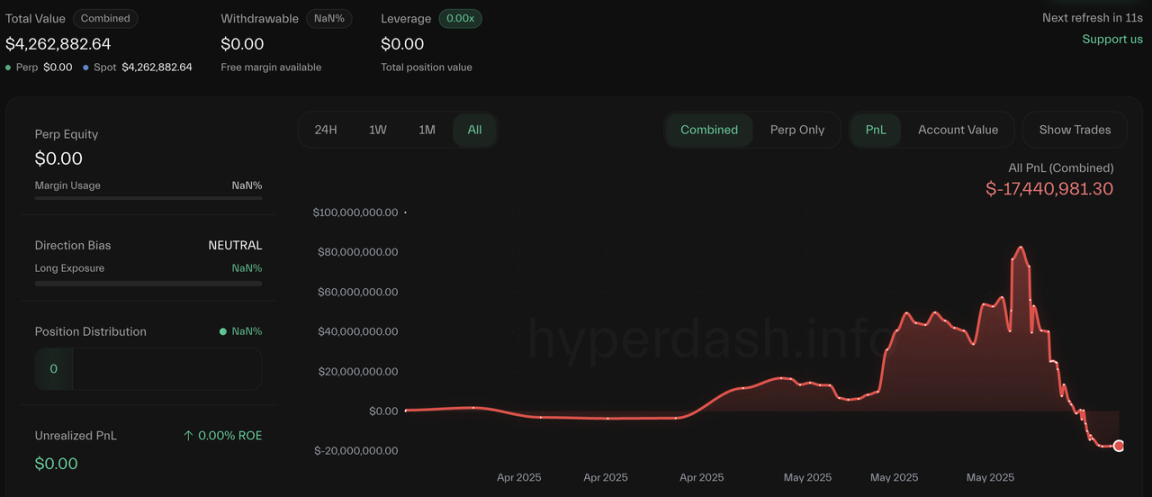Click the NaN% badge beside Withdrawable

[328, 18]
